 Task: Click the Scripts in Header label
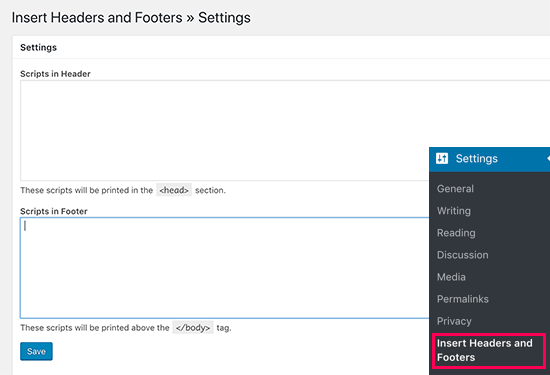click(x=55, y=74)
